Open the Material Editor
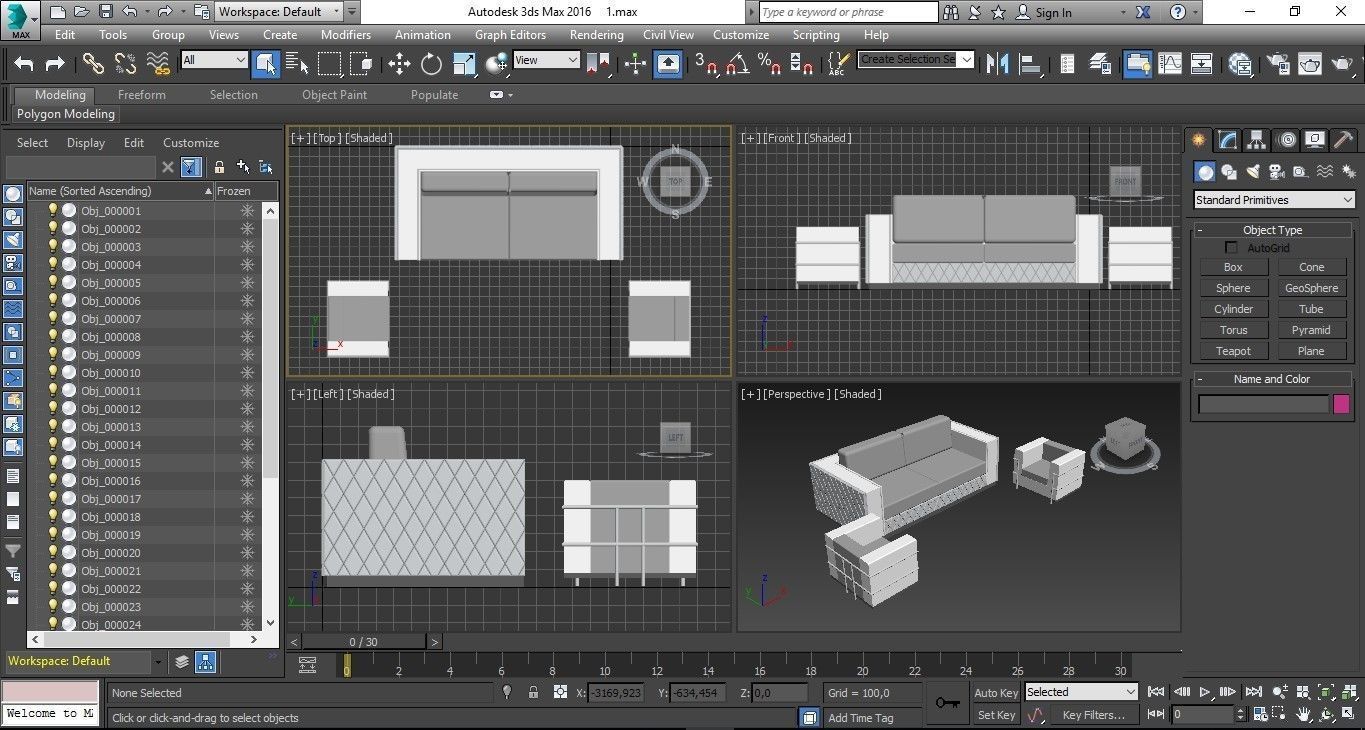 pyautogui.click(x=1240, y=63)
